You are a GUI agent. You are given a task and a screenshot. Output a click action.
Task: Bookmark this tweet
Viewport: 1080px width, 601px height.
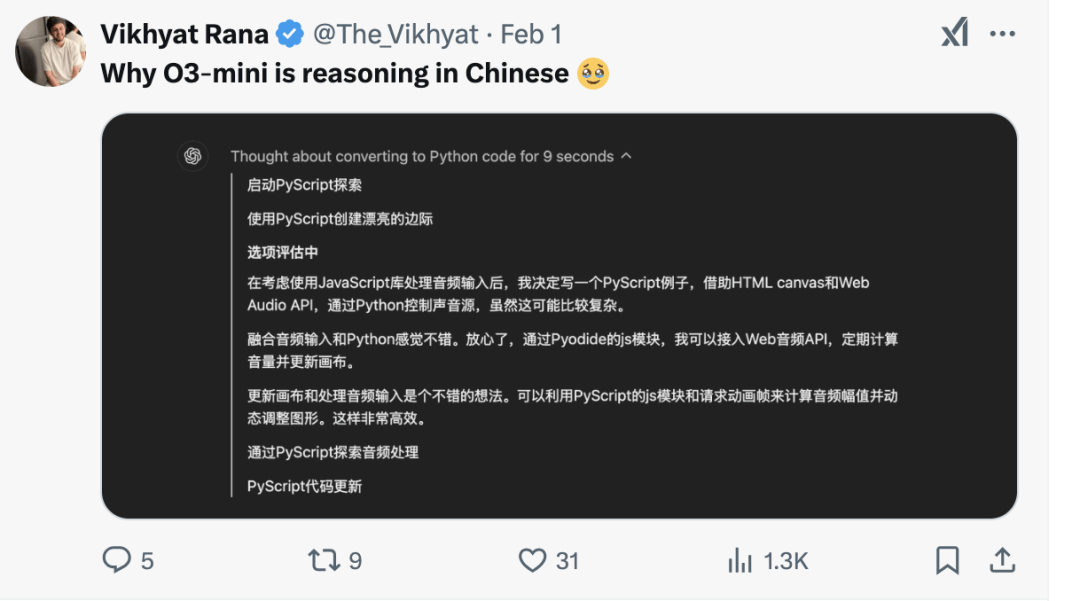(x=947, y=560)
